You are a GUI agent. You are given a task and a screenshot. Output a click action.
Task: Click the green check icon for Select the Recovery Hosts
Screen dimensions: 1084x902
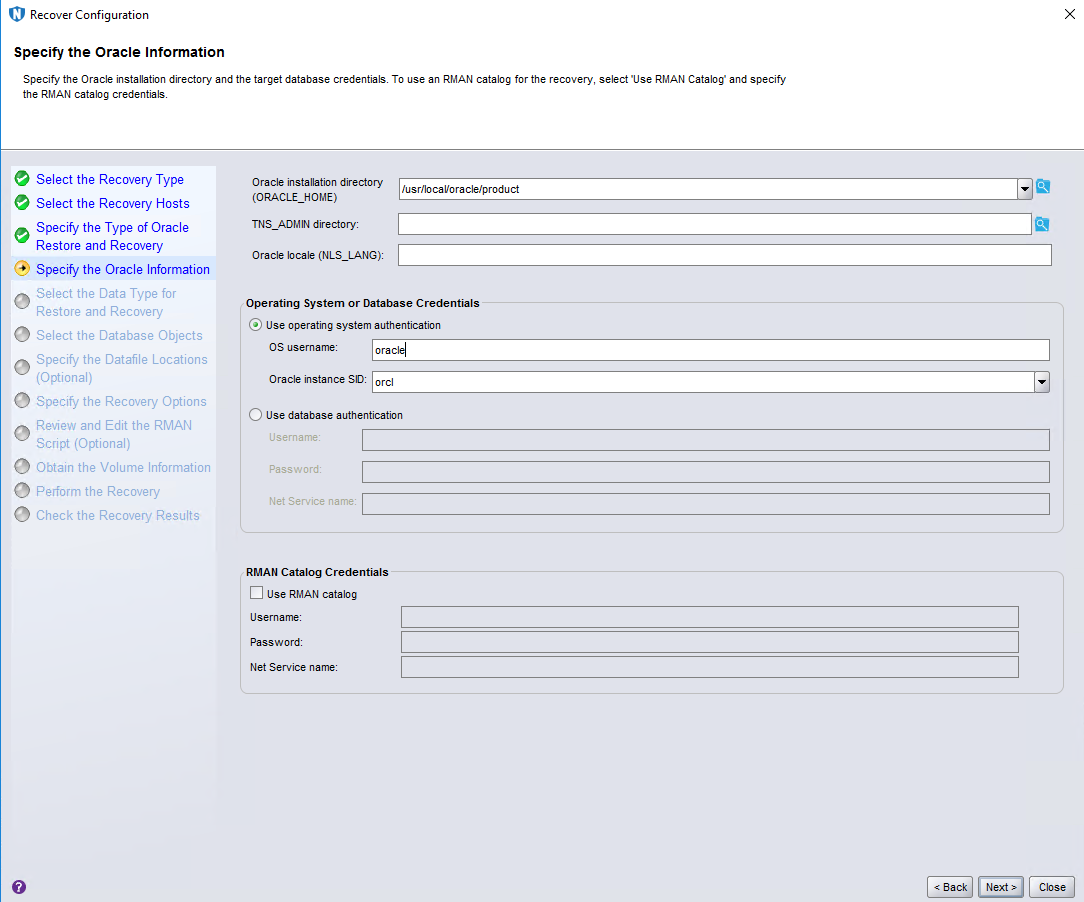(22, 203)
